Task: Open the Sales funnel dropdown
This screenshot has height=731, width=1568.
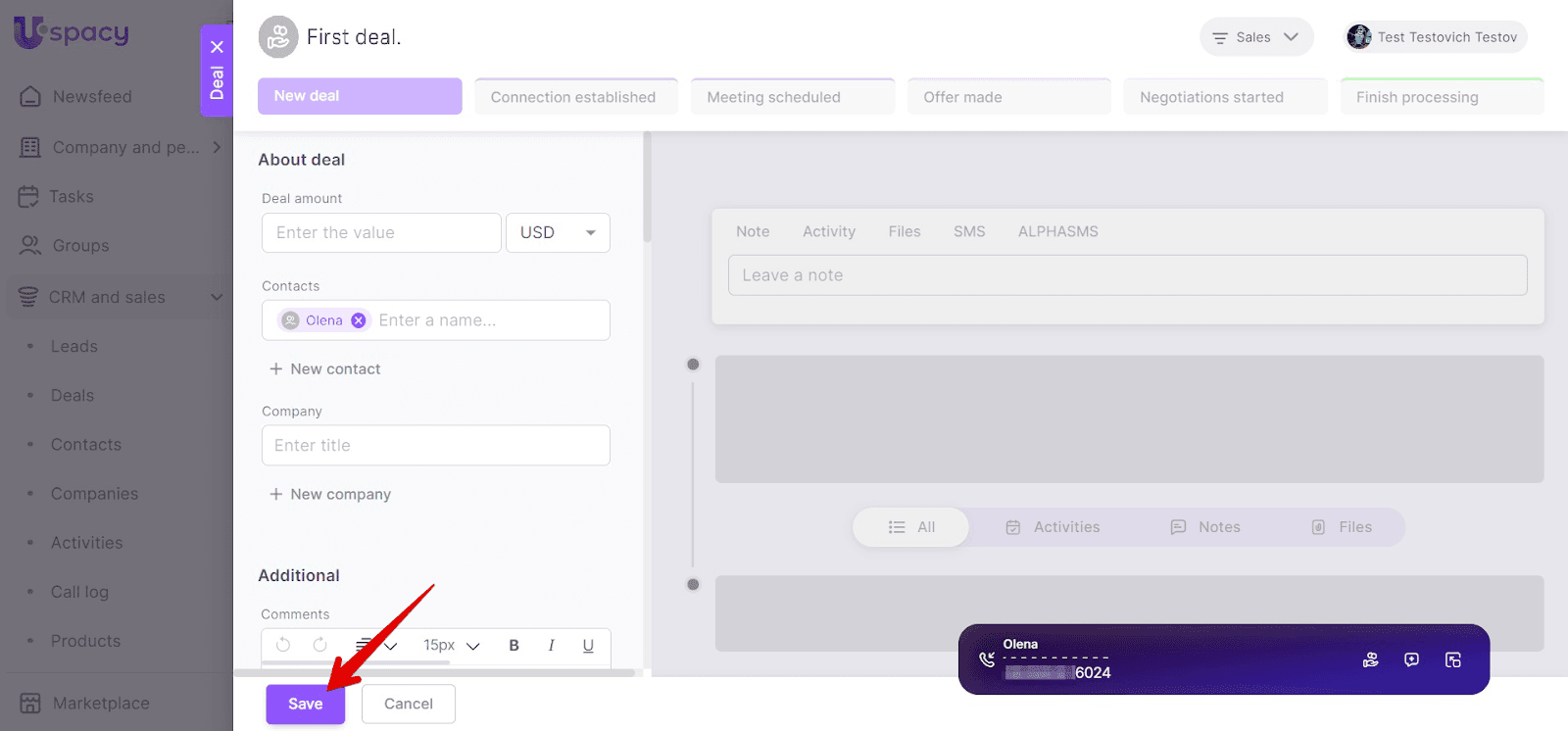Action: 1256,37
